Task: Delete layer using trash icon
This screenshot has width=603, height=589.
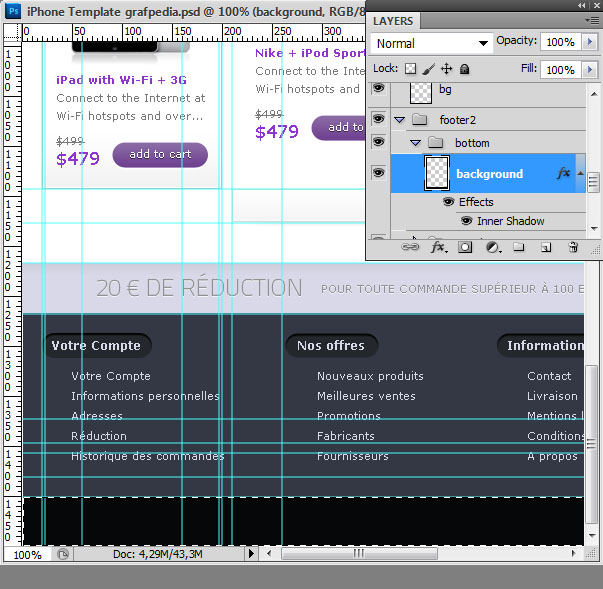Action: 573,247
